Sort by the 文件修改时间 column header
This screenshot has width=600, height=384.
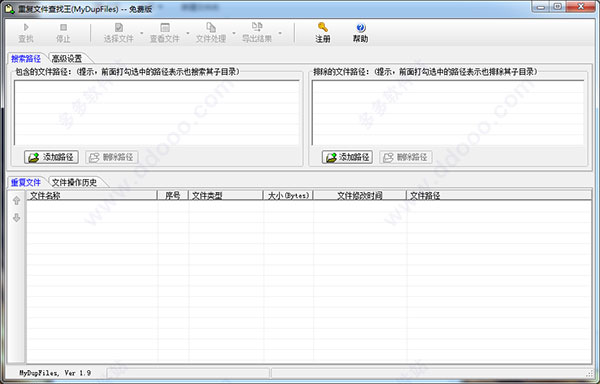[x=360, y=195]
